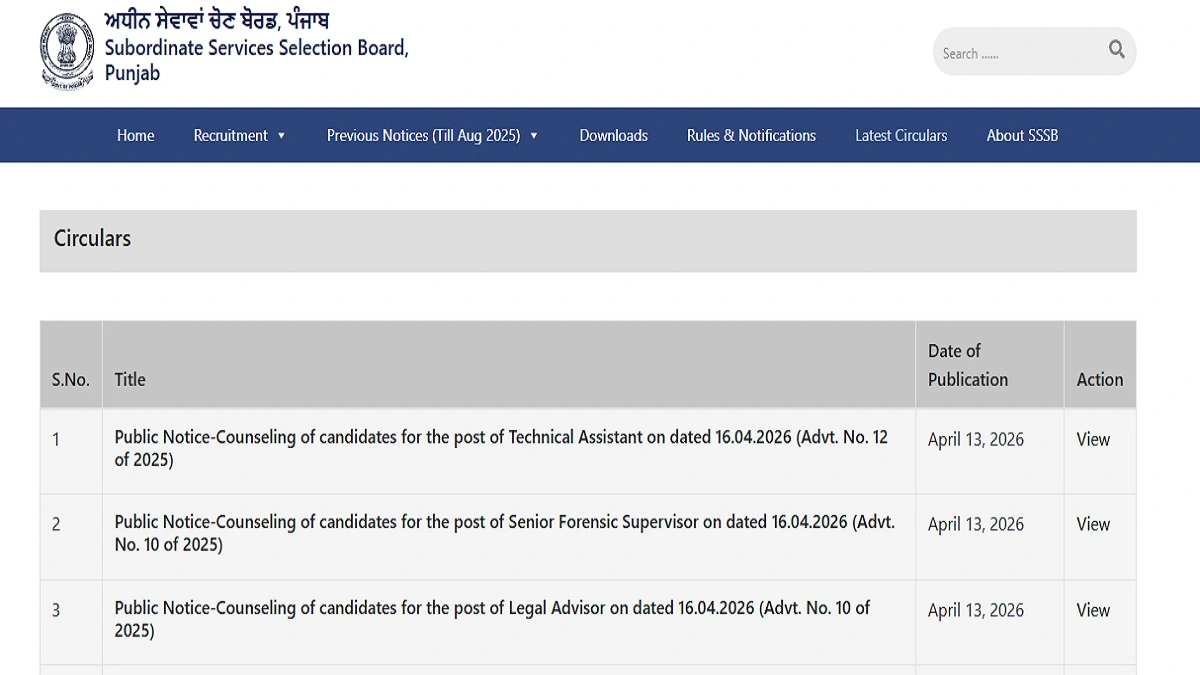This screenshot has height=675, width=1200.
Task: Click inside the search input field
Action: [x=1010, y=52]
